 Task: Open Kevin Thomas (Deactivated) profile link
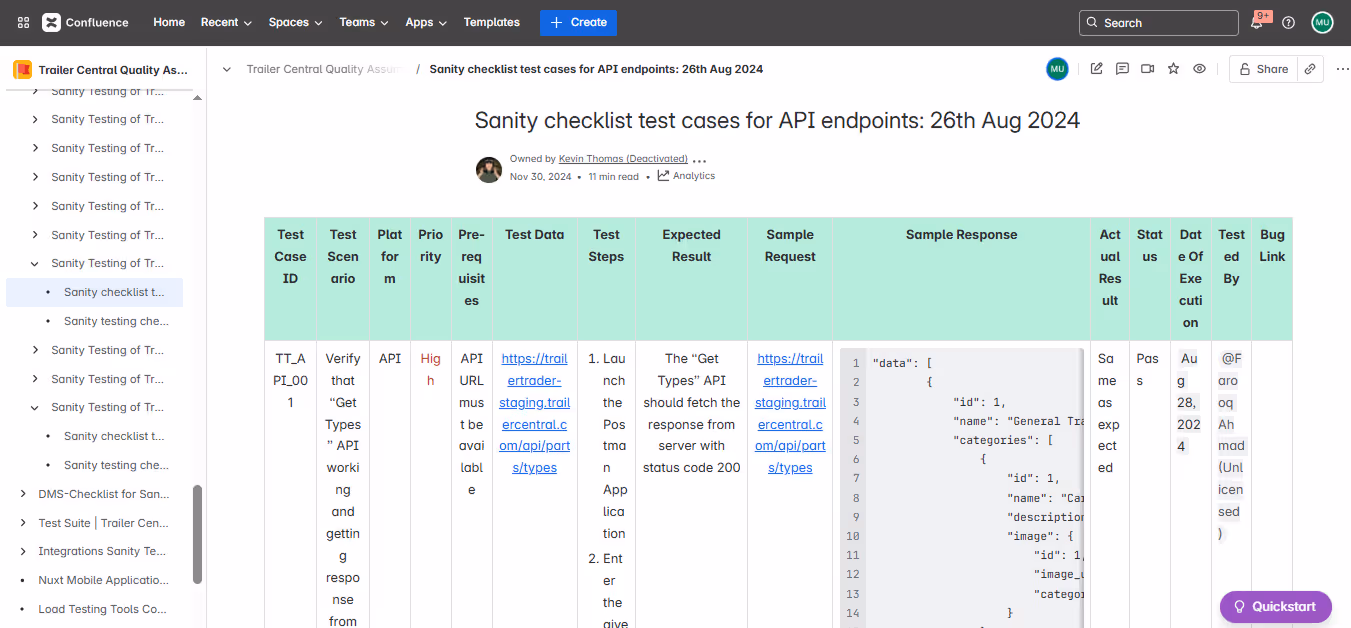click(623, 159)
